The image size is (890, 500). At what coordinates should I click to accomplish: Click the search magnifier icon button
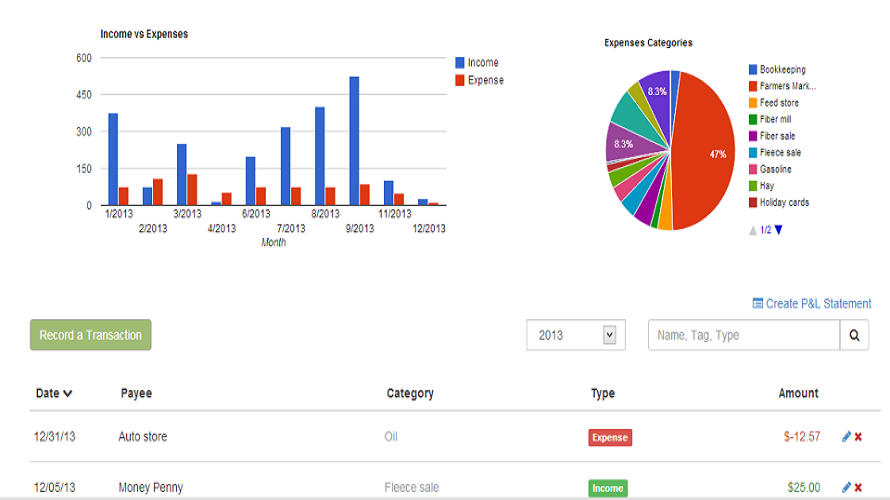click(853, 335)
